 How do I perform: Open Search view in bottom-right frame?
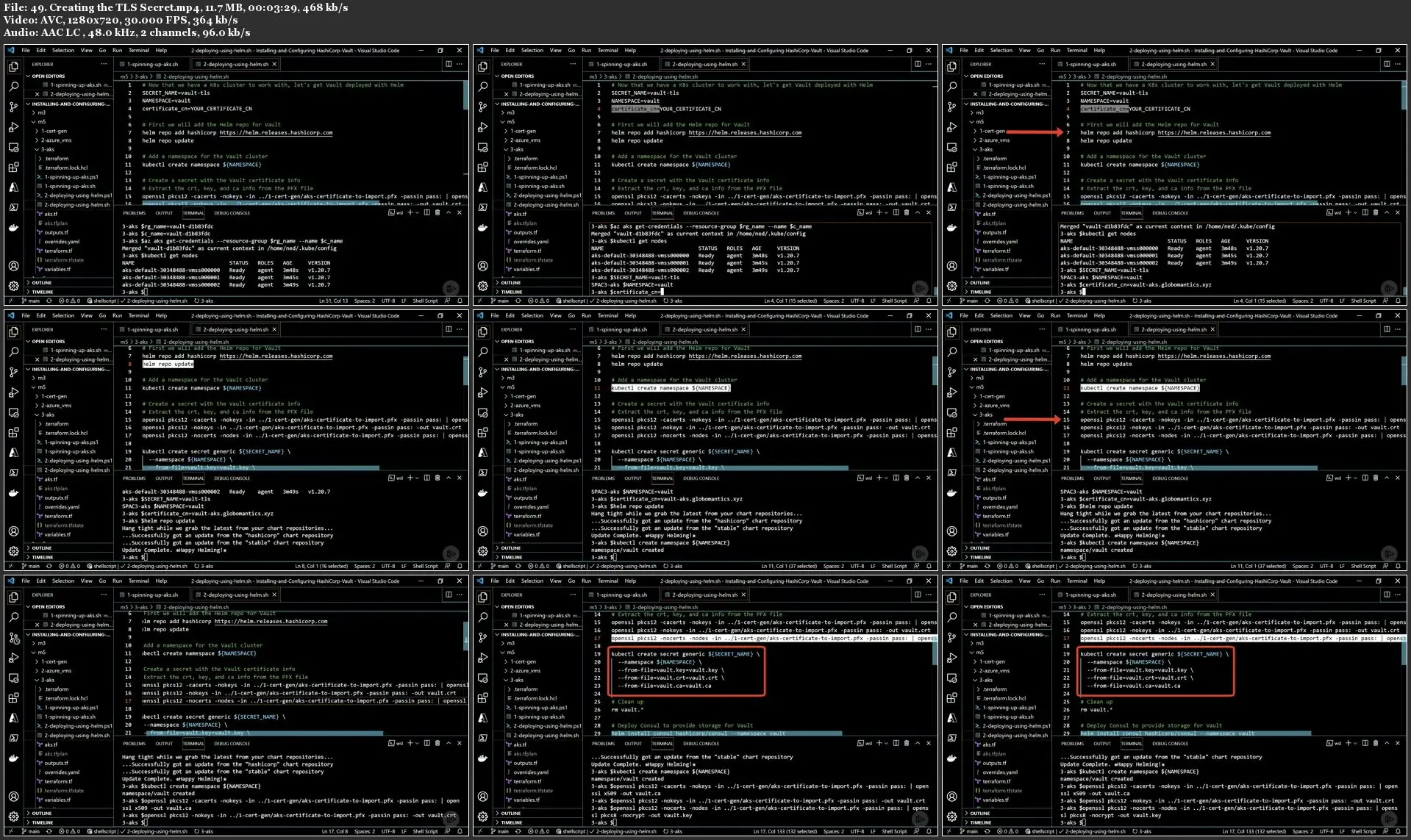point(952,617)
